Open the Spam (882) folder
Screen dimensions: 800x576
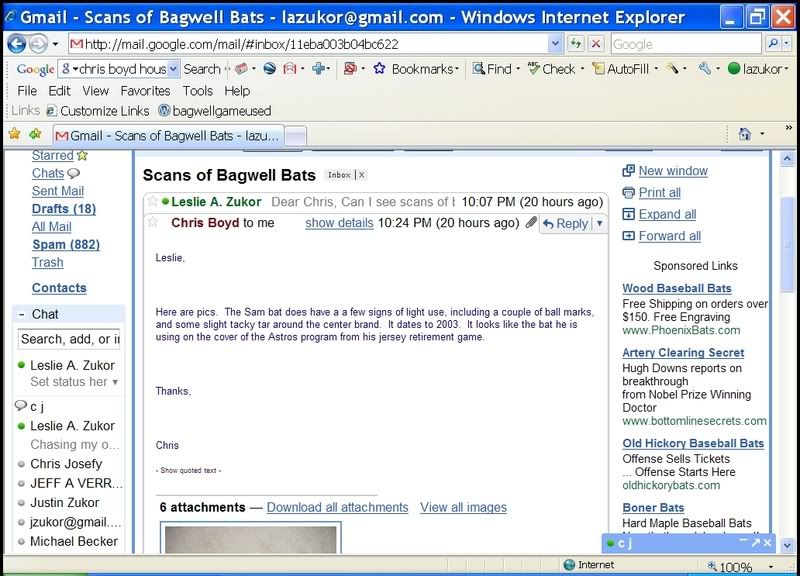click(66, 244)
